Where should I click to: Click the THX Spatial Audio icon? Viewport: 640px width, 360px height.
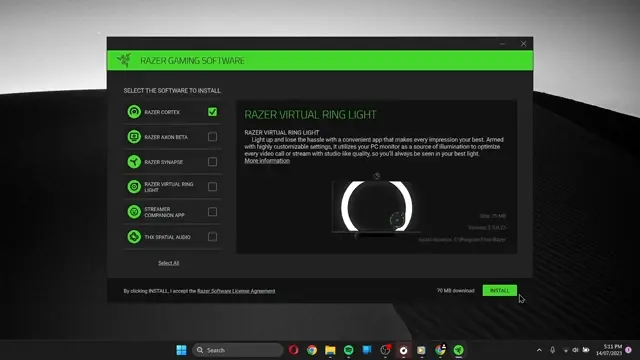[x=134, y=237]
